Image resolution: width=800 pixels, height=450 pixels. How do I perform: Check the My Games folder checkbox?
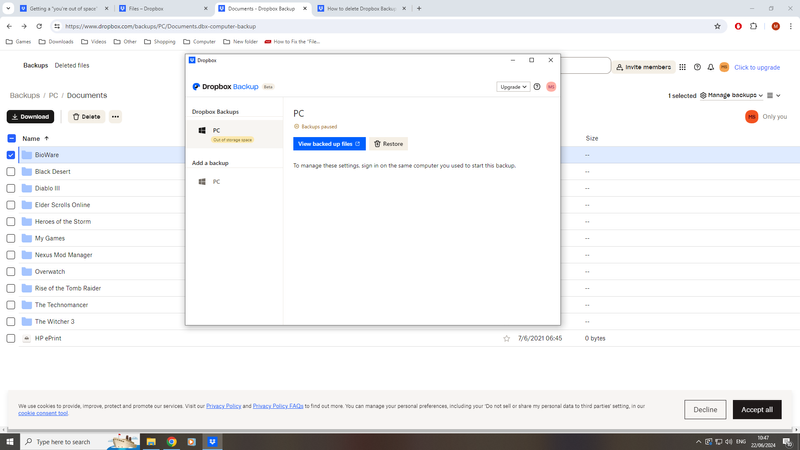[11, 238]
